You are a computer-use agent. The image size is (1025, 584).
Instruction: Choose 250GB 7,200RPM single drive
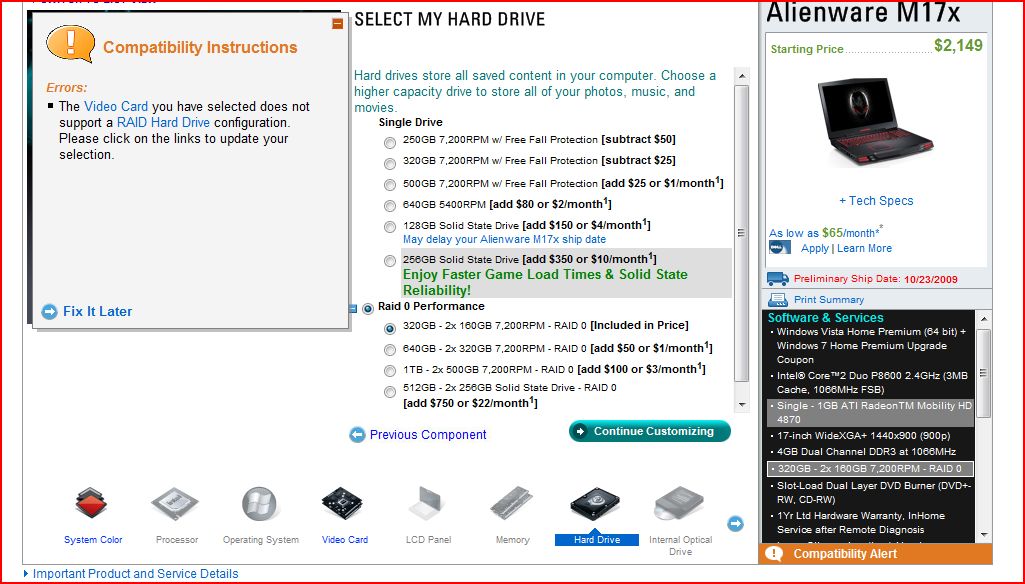pyautogui.click(x=390, y=143)
